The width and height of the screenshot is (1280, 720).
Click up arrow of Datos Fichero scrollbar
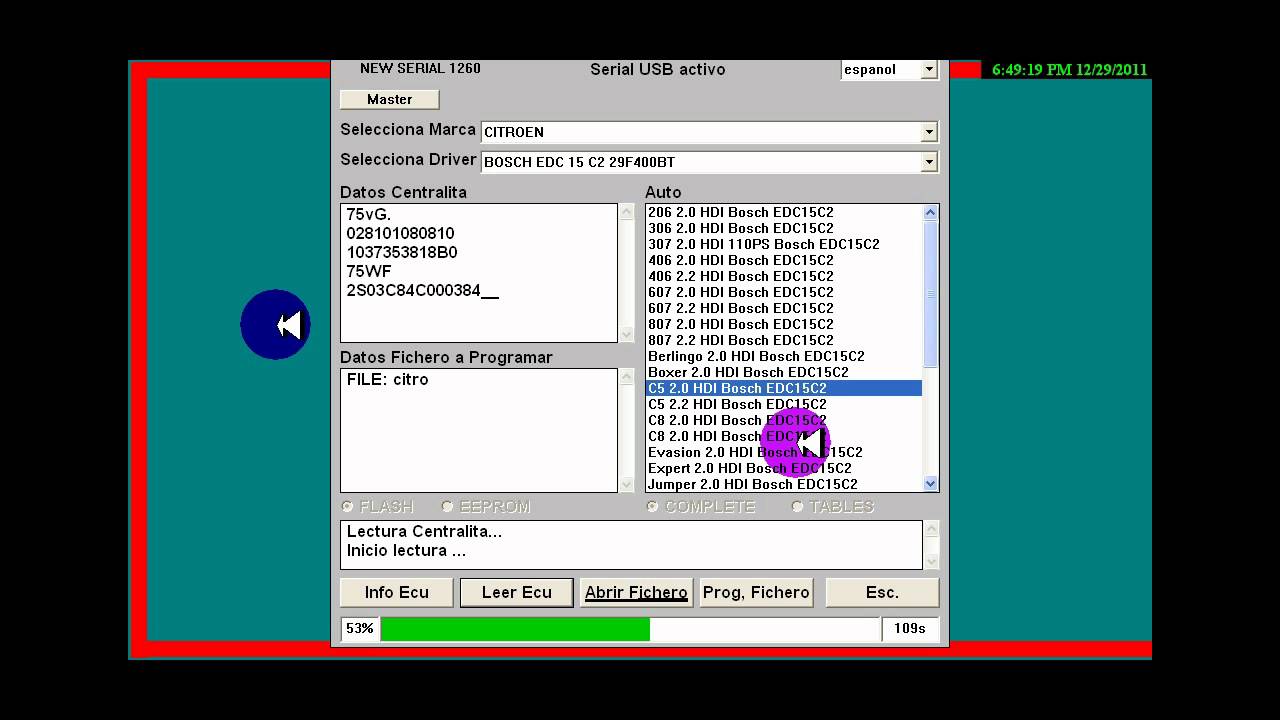click(627, 377)
